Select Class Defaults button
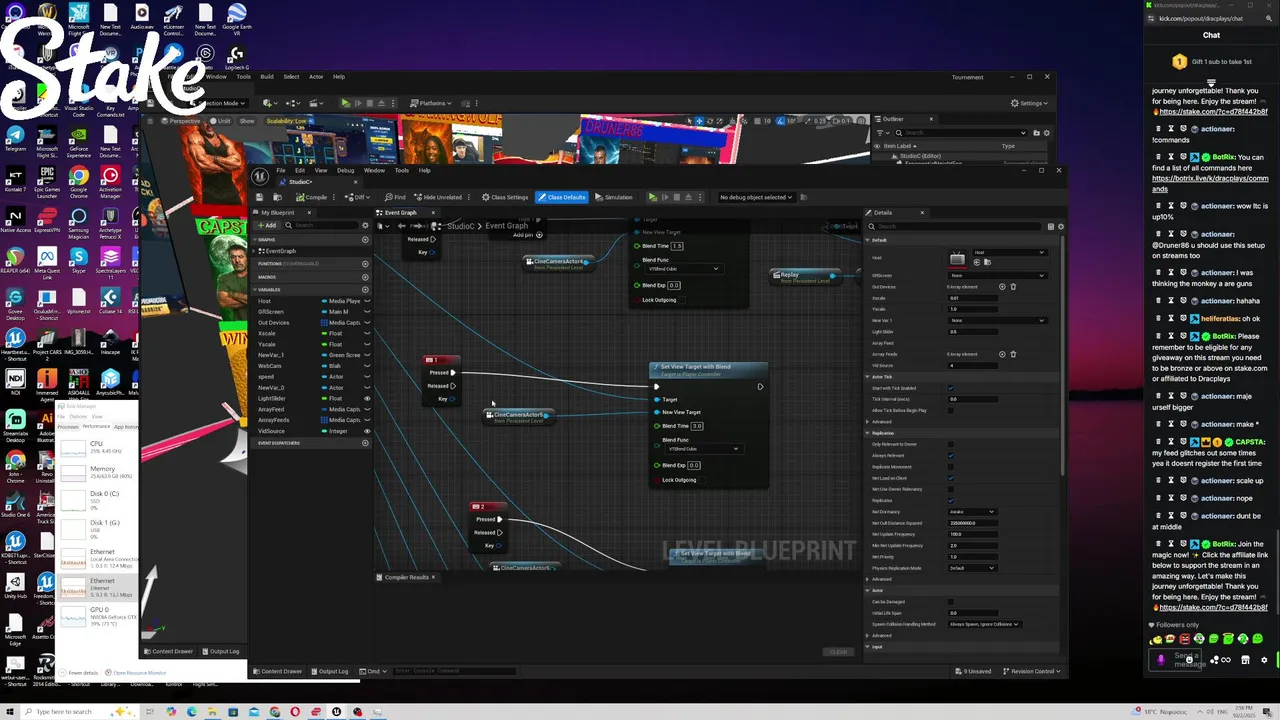The image size is (1280, 720). (562, 197)
